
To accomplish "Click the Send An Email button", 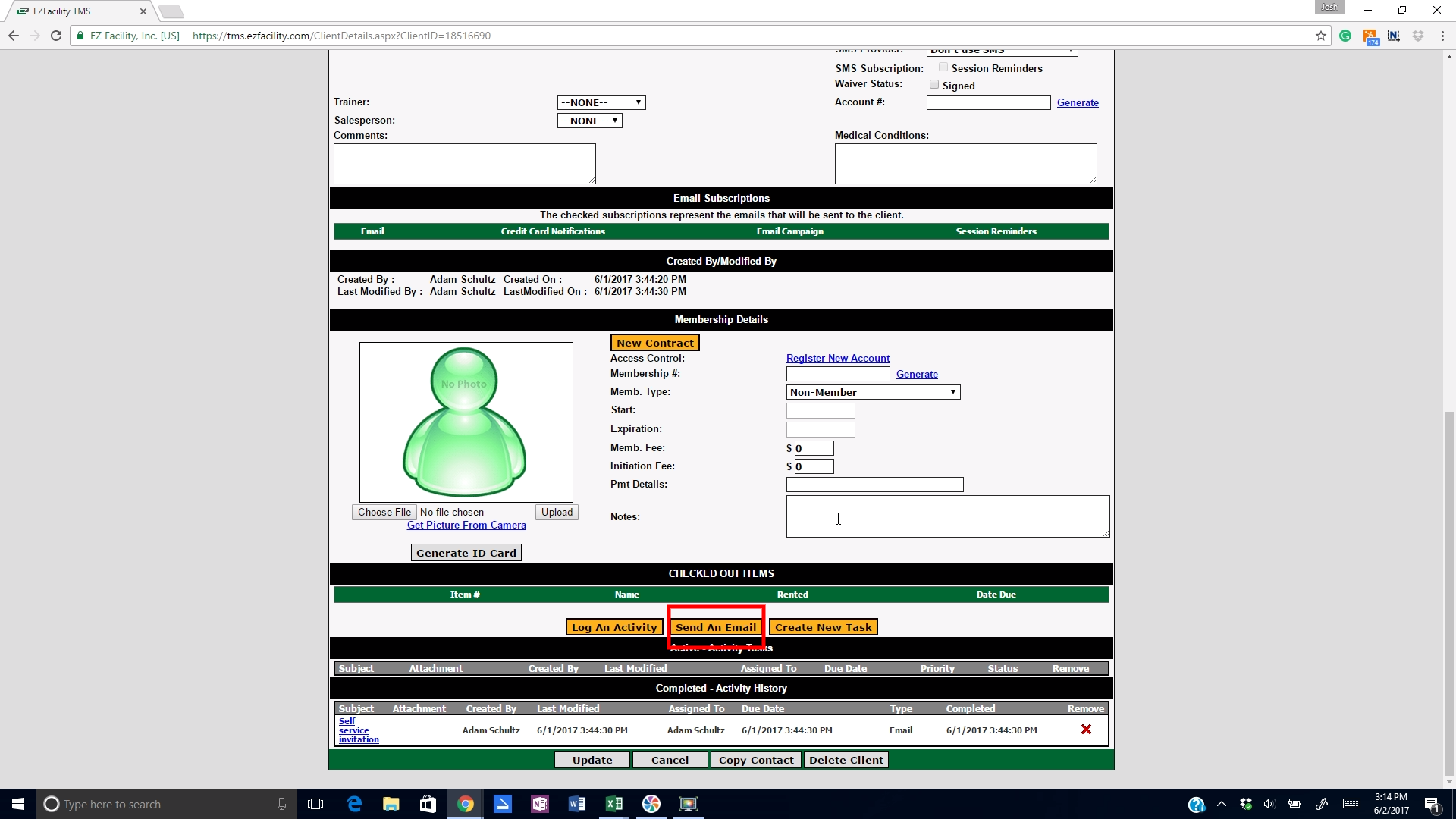I will click(716, 627).
